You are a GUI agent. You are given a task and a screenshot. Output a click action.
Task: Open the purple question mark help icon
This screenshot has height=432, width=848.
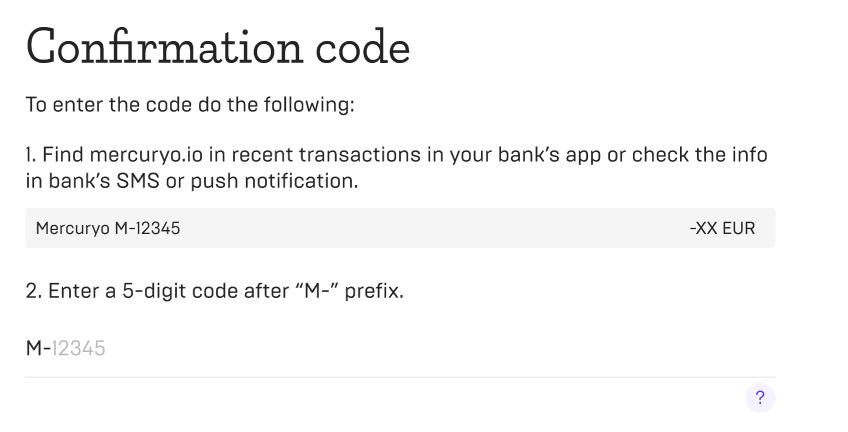[760, 398]
